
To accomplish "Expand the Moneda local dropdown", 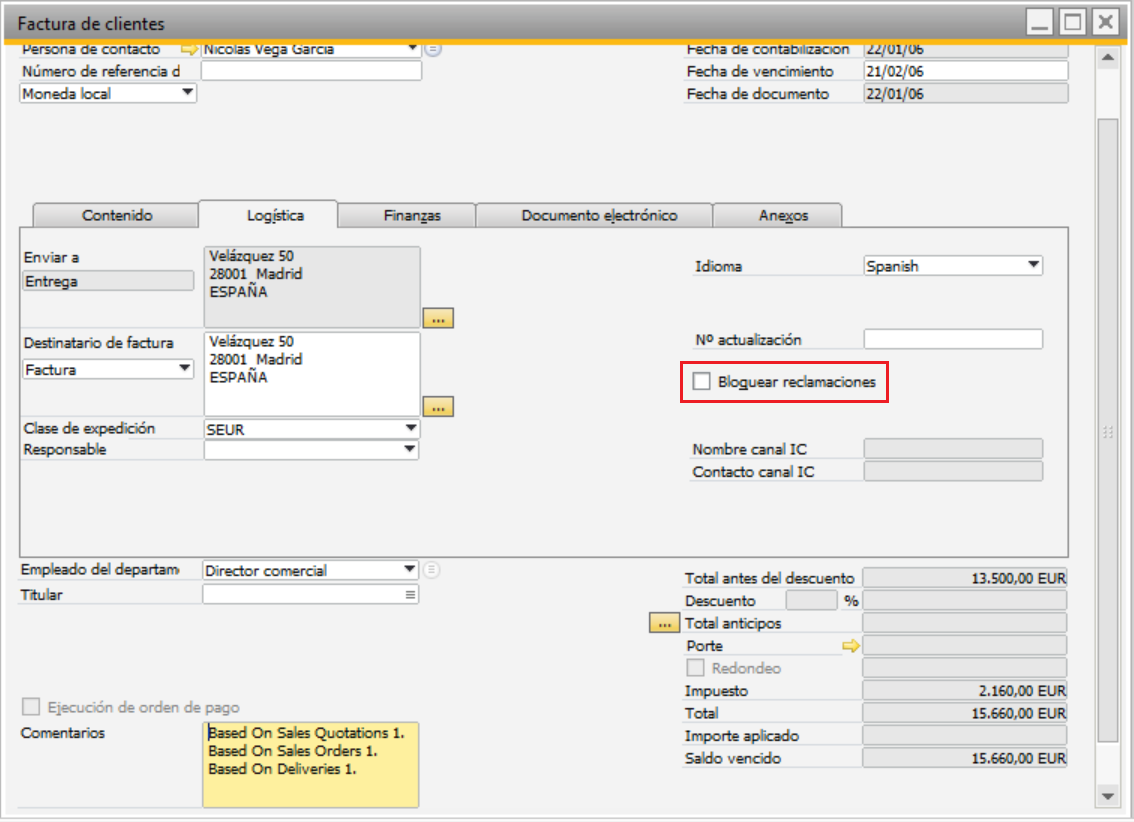I will (187, 93).
